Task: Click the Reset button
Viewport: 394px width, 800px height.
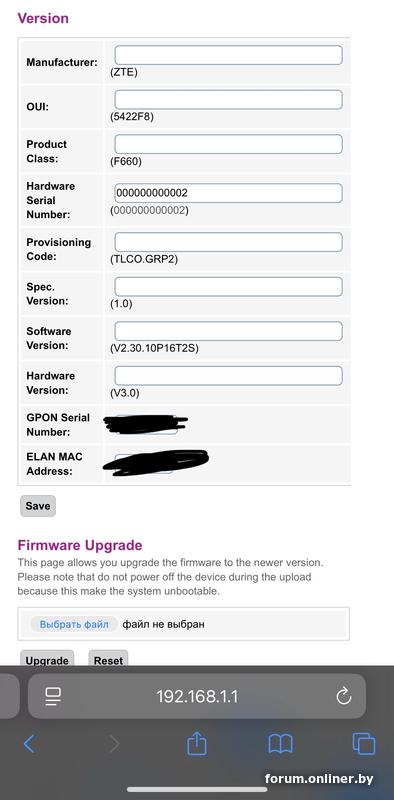Action: point(108,659)
